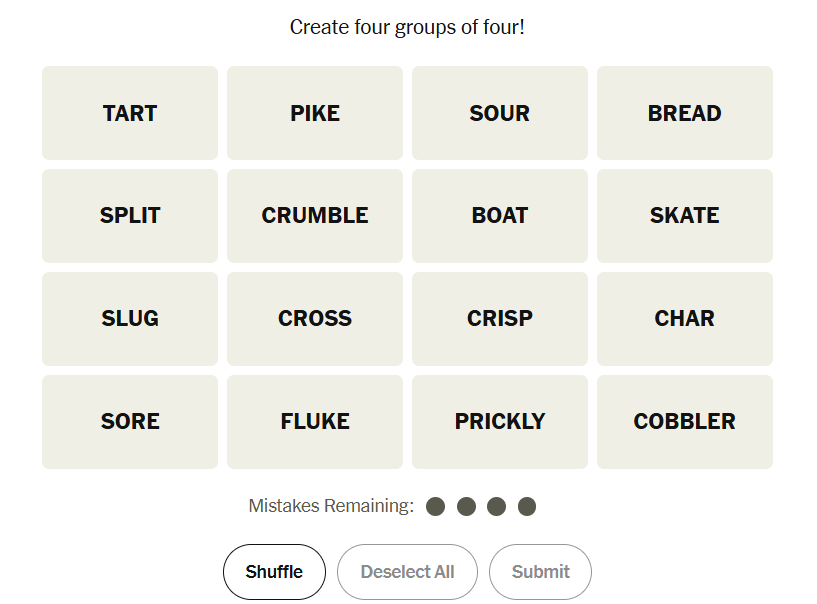Select the SKATE tile
Viewport: 817px width, 604px height.
[685, 216]
